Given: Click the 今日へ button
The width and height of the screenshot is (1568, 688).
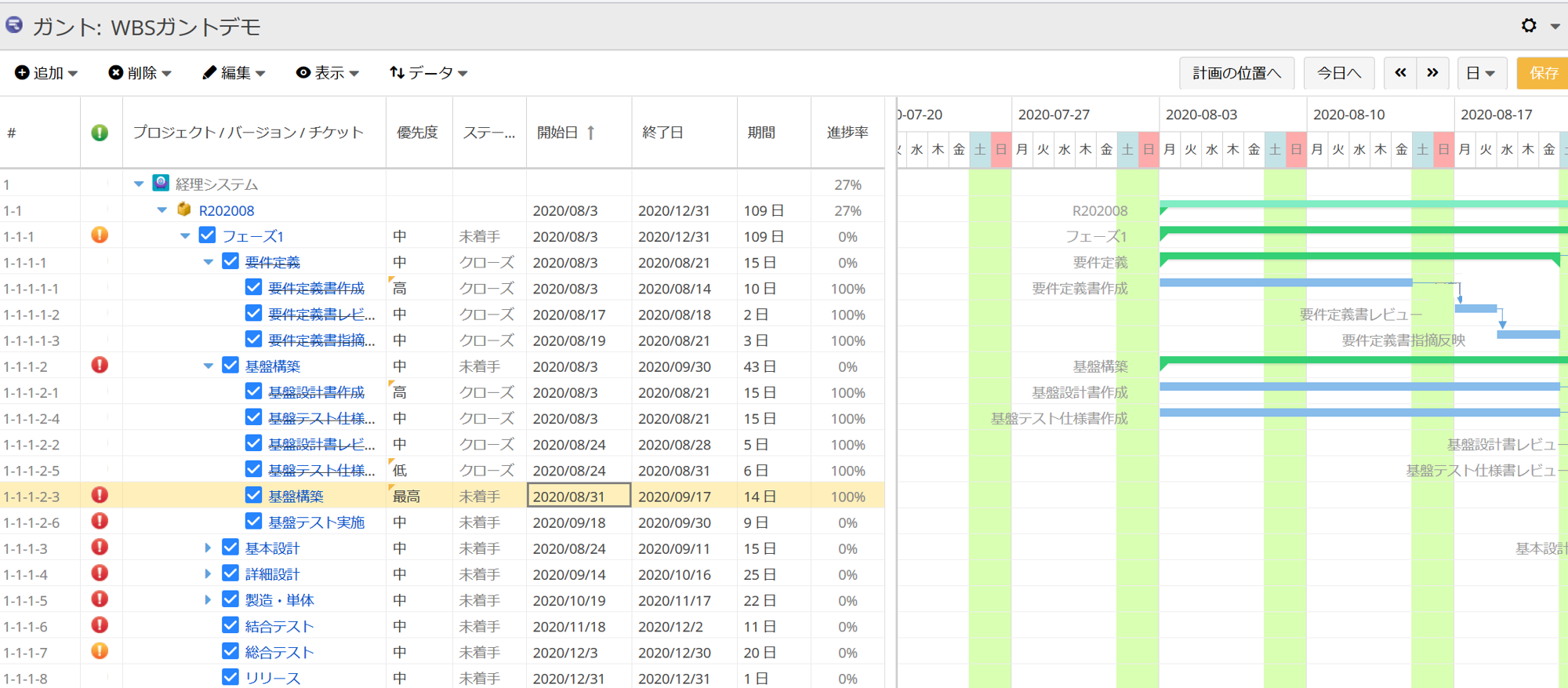Looking at the screenshot, I should 1338,73.
